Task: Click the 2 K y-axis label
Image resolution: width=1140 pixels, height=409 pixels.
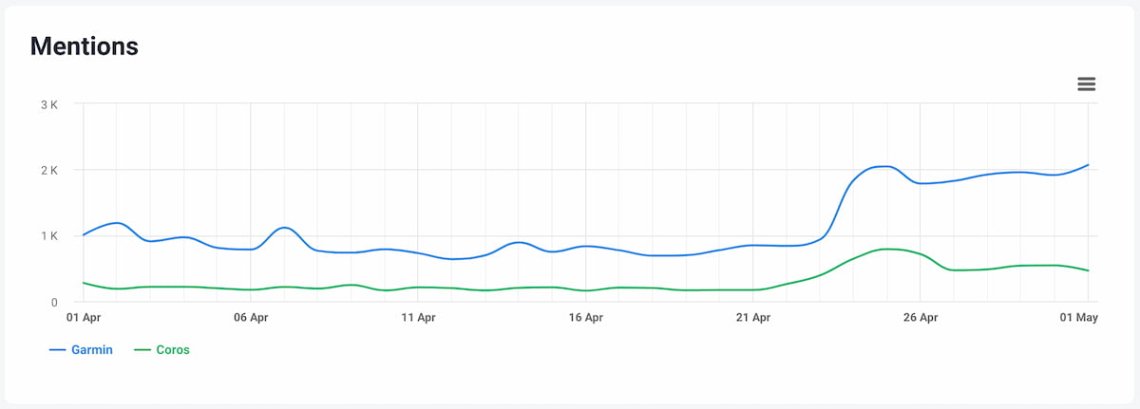Action: (49, 170)
